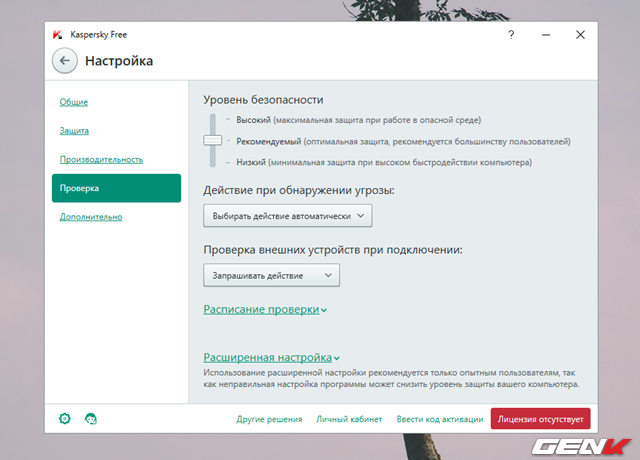
Task: Minimize the Kaspersky Free window
Action: coord(545,34)
